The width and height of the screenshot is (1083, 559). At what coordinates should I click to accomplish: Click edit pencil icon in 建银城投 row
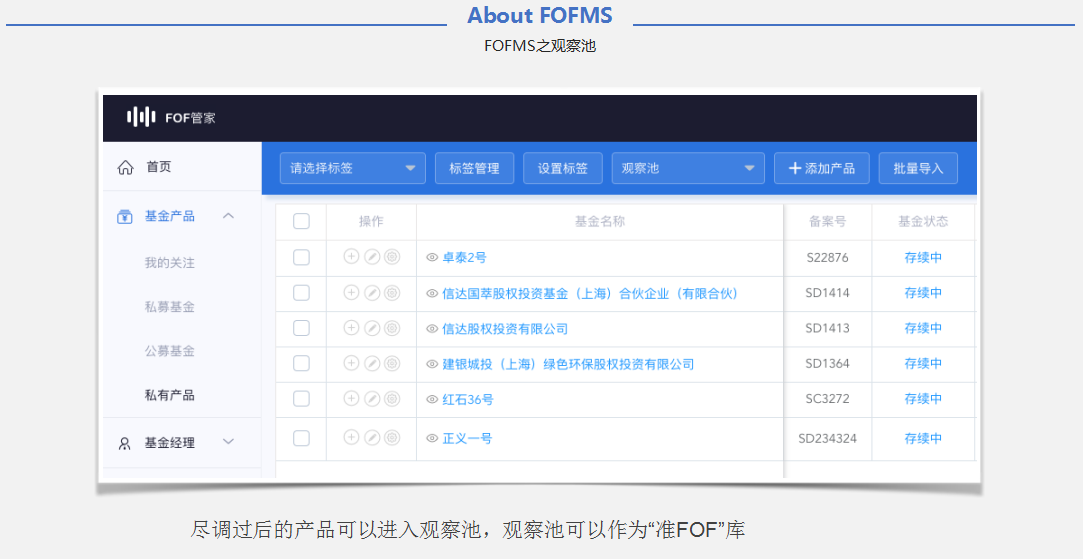point(372,363)
